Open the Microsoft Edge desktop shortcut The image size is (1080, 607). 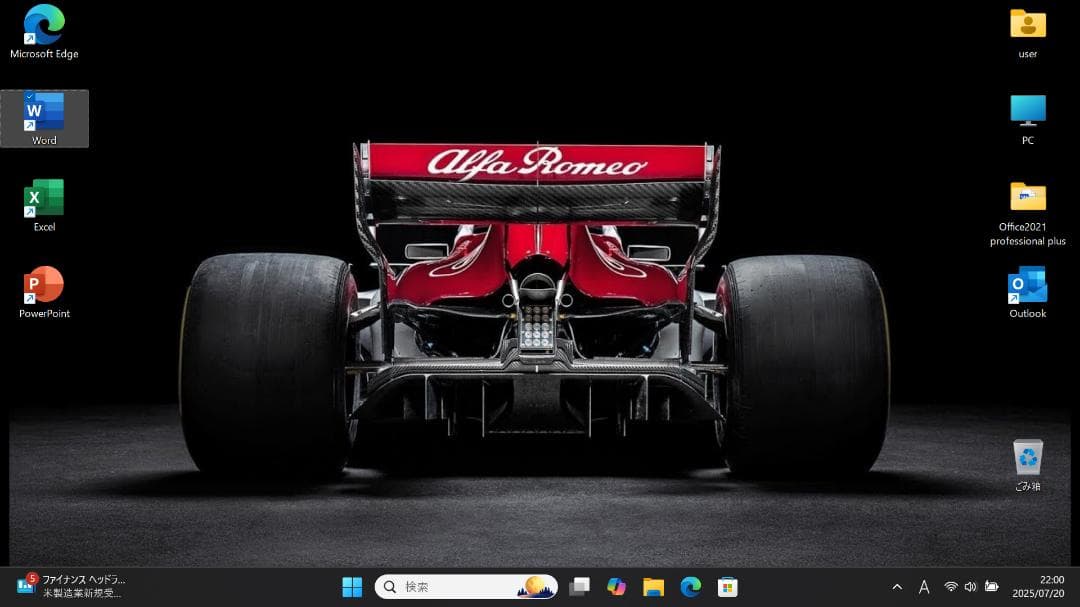[x=44, y=32]
